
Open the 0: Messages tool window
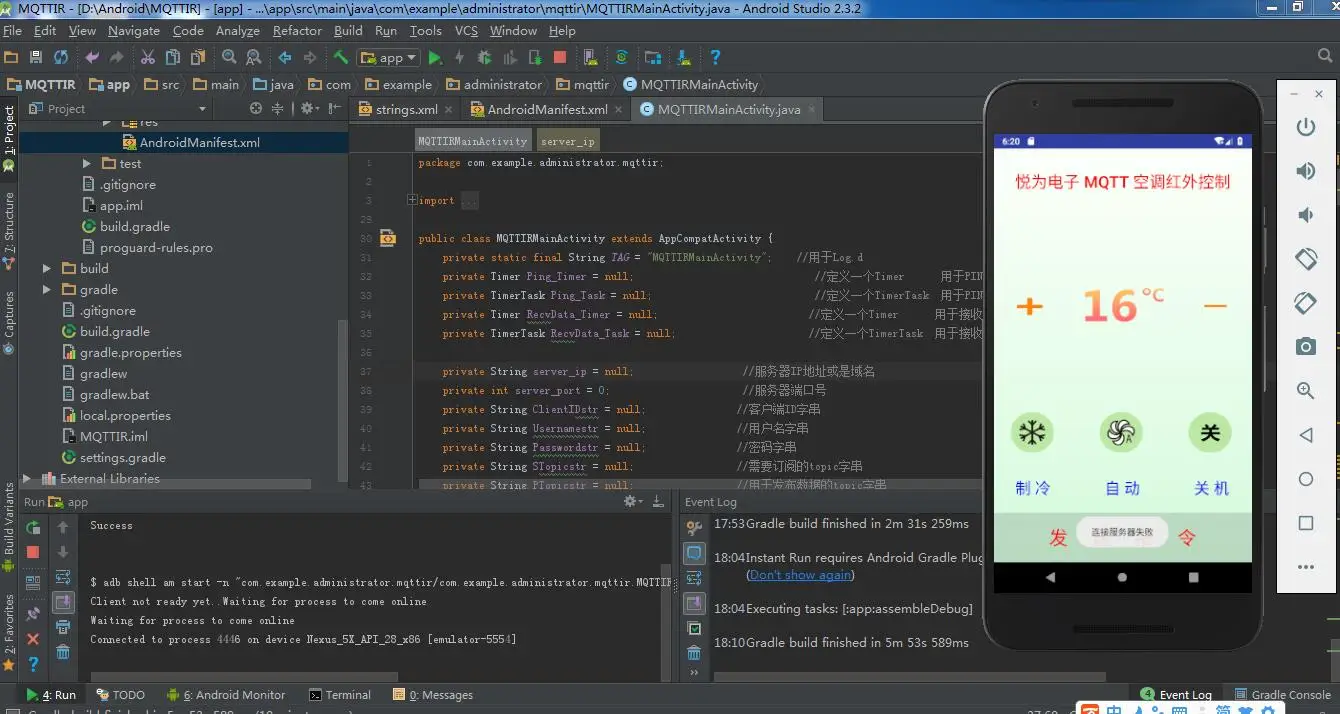[x=433, y=694]
